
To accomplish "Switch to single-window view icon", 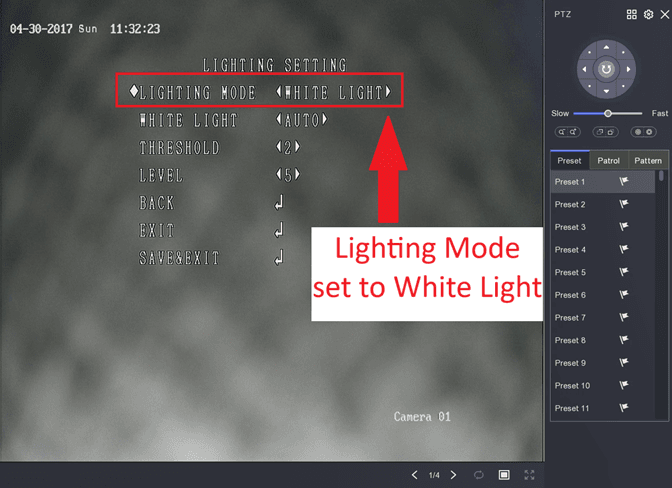I will [504, 475].
